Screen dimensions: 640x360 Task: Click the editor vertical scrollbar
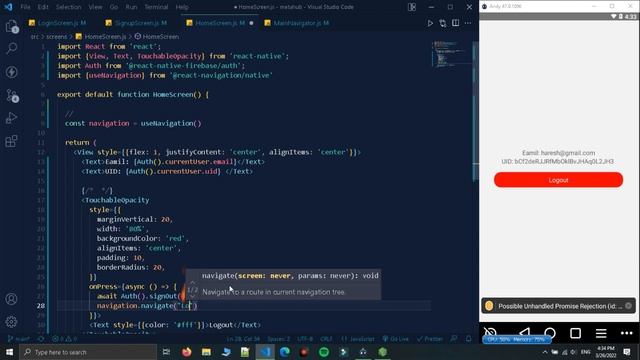(476, 110)
